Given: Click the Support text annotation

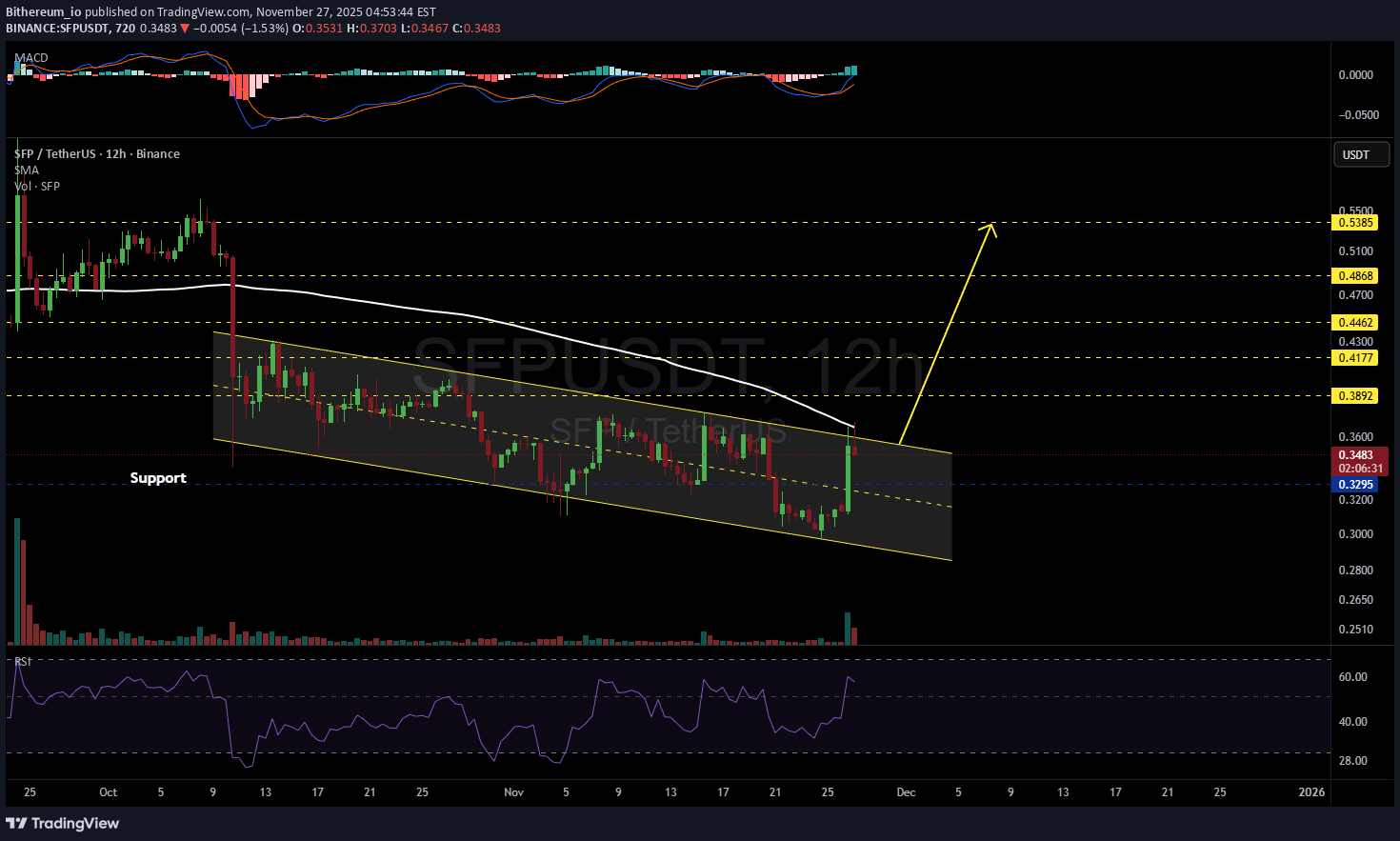Looking at the screenshot, I should 158,478.
